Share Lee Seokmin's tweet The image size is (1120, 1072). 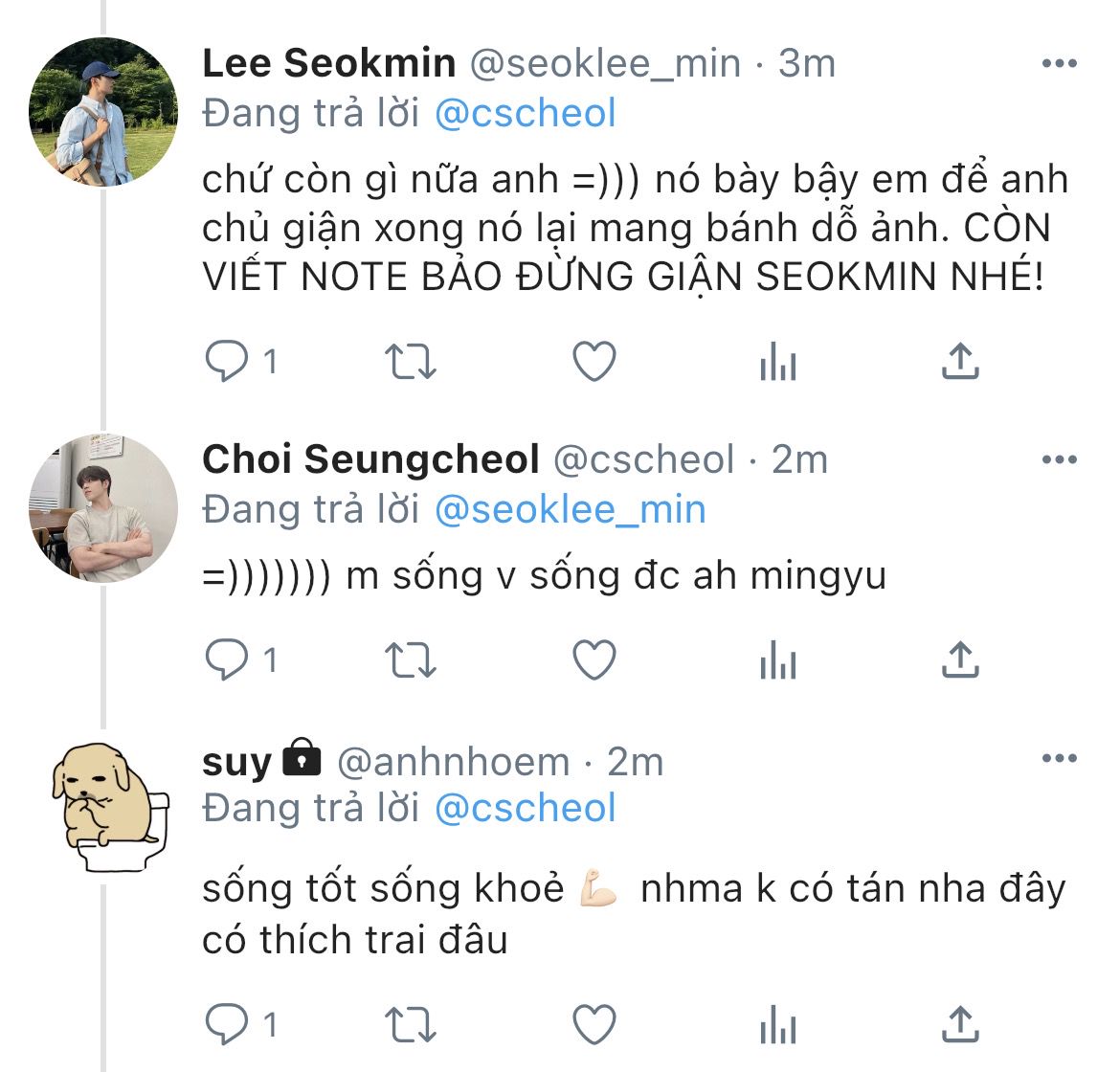click(x=960, y=362)
